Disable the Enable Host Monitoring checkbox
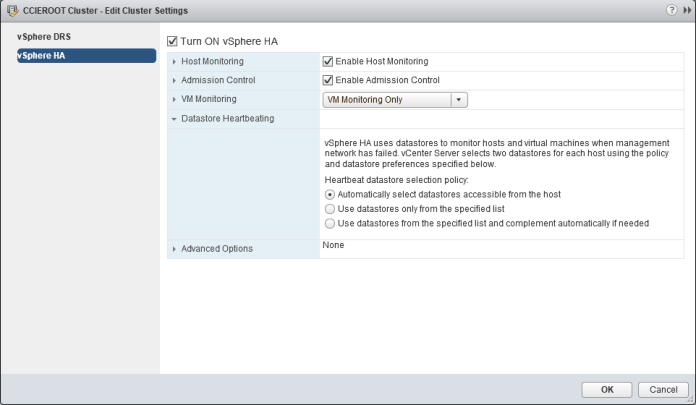 coord(328,61)
